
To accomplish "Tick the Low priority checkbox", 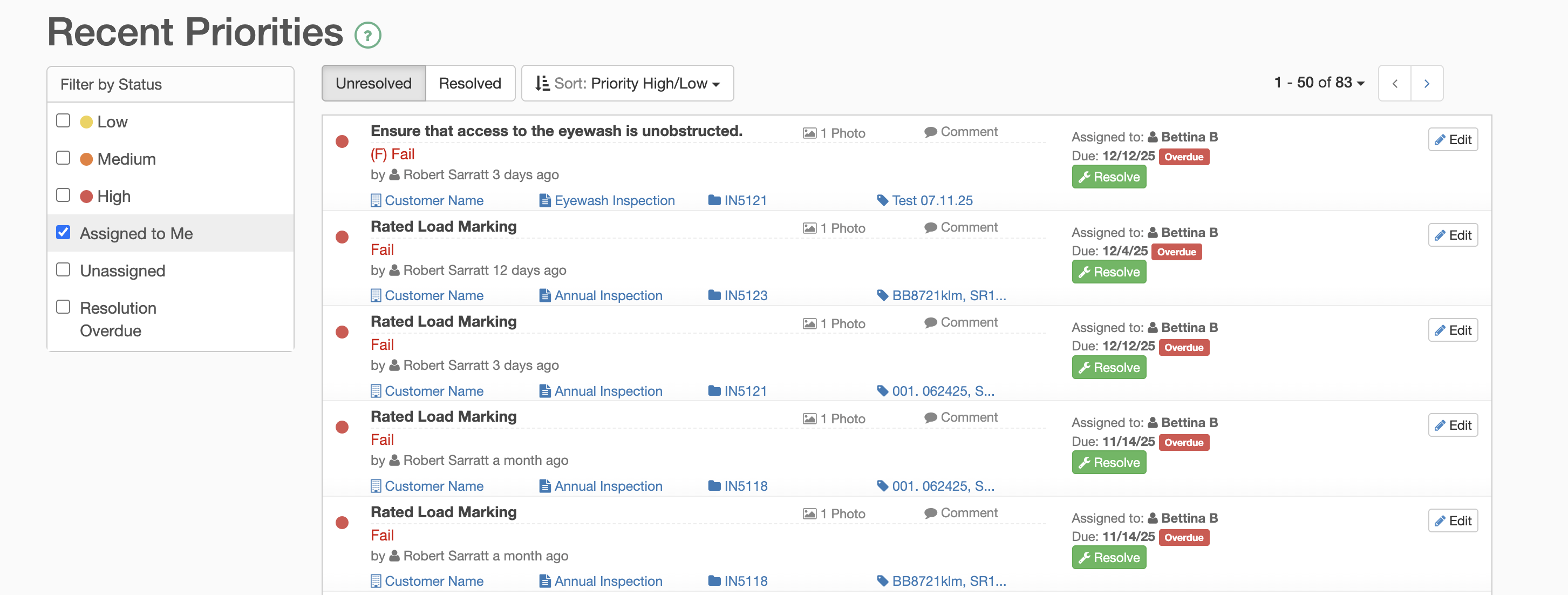I will 63,120.
